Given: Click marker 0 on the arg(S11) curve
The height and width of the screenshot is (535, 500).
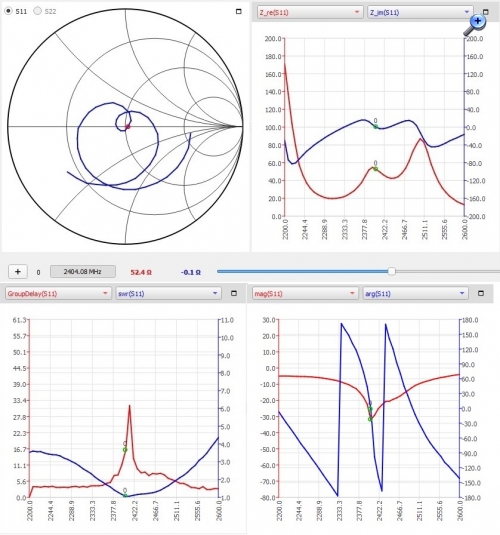Looking at the screenshot, I should coord(370,409).
